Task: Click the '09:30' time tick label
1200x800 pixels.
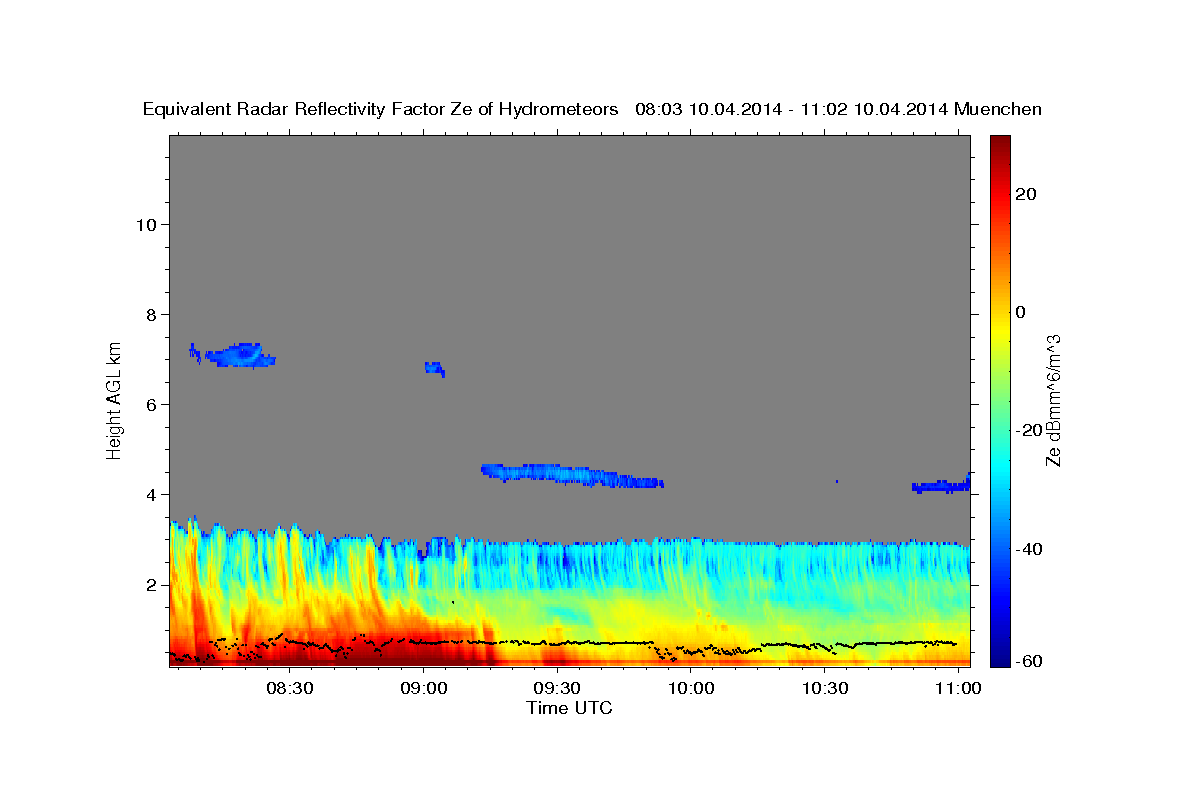Action: [x=557, y=689]
